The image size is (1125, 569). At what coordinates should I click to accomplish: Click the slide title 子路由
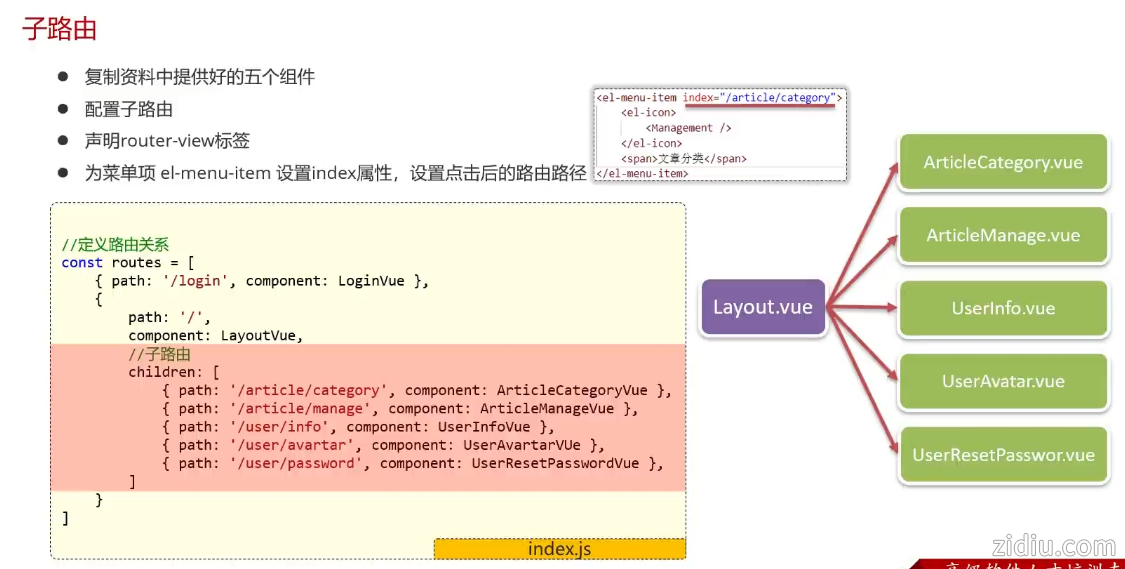click(60, 29)
